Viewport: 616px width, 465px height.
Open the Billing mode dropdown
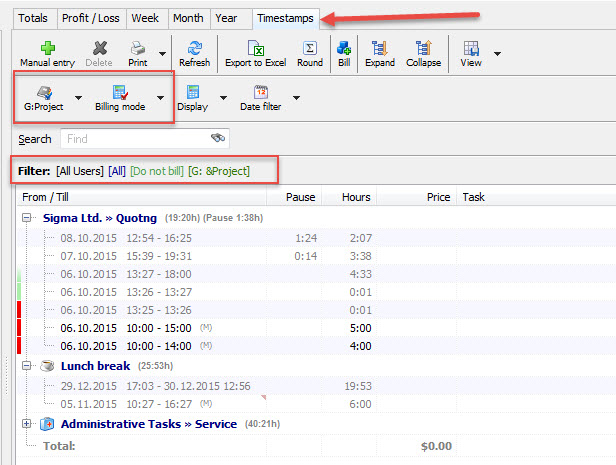(x=160, y=99)
